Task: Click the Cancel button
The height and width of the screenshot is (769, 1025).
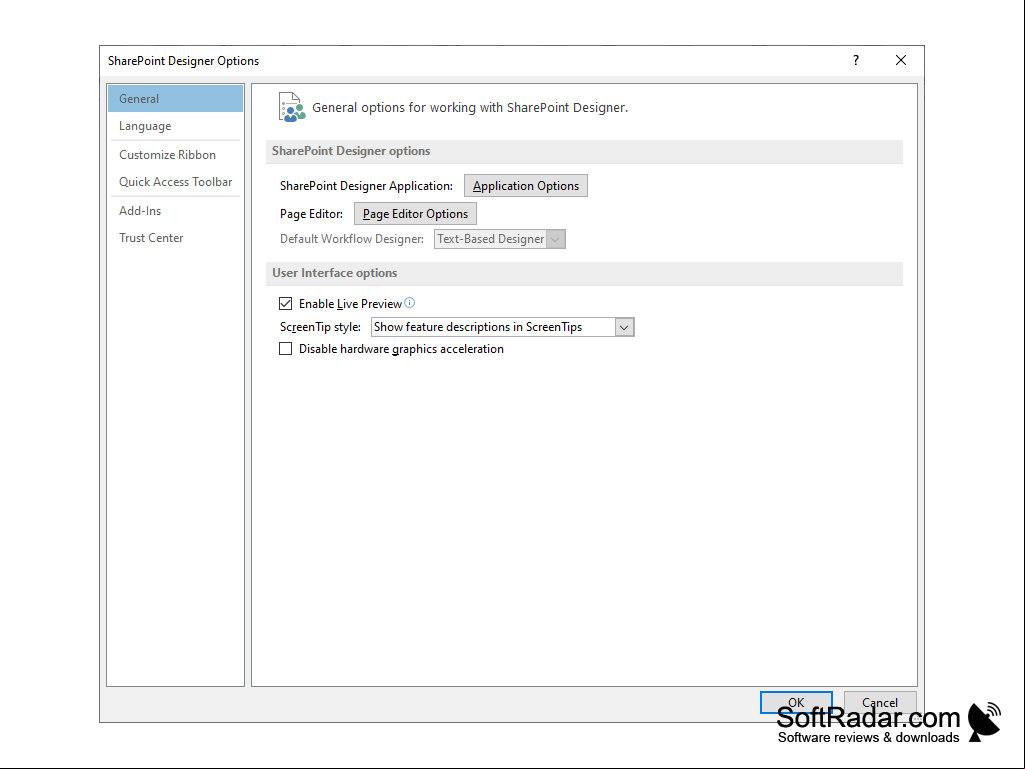Action: (880, 702)
